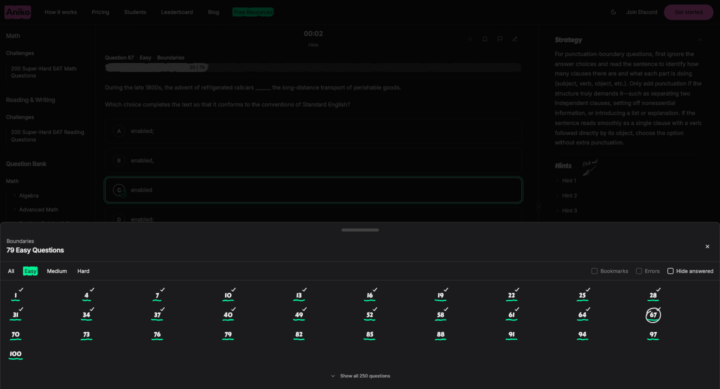Open the Blog page

[214, 12]
